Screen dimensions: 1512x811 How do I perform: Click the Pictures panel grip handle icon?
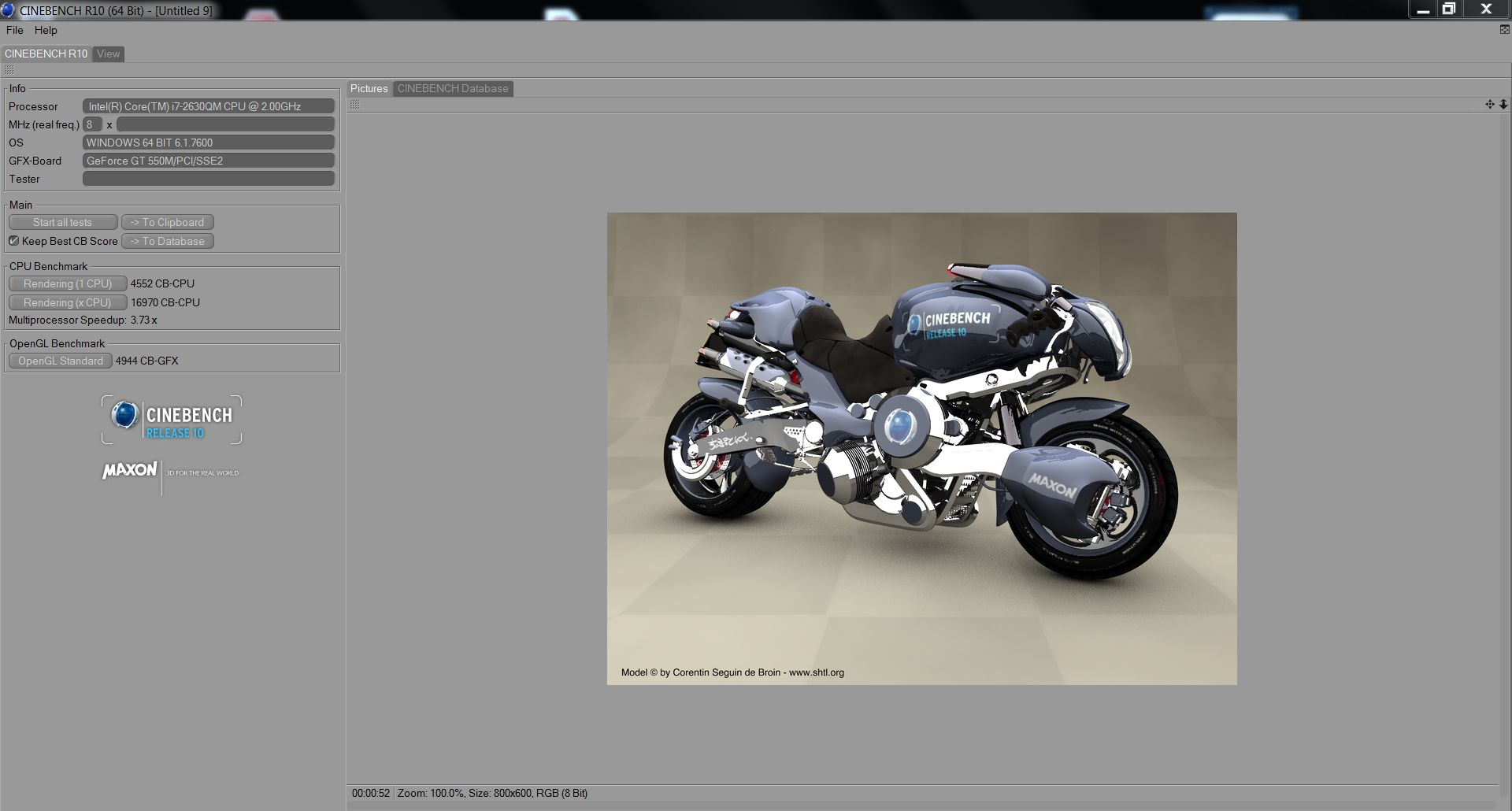pyautogui.click(x=355, y=105)
